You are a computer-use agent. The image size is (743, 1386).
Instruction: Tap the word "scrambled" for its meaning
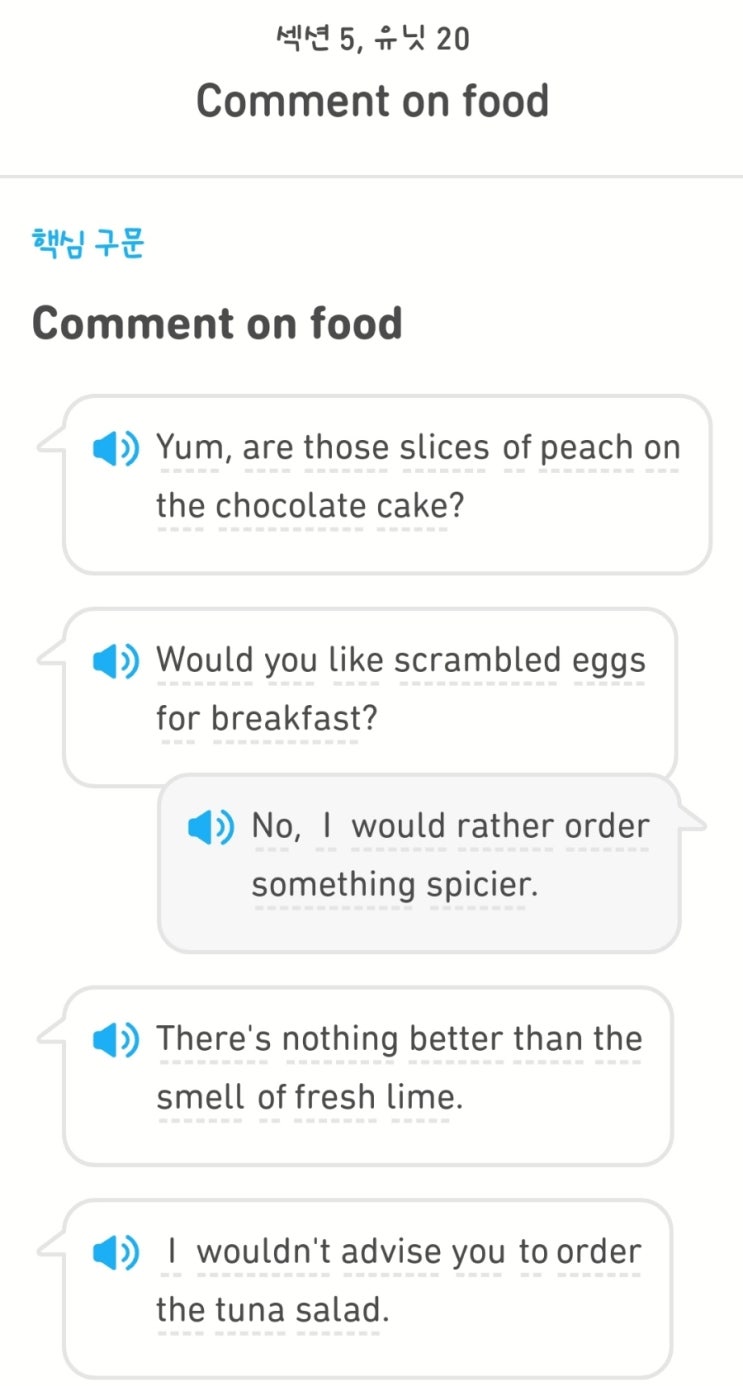(x=478, y=661)
